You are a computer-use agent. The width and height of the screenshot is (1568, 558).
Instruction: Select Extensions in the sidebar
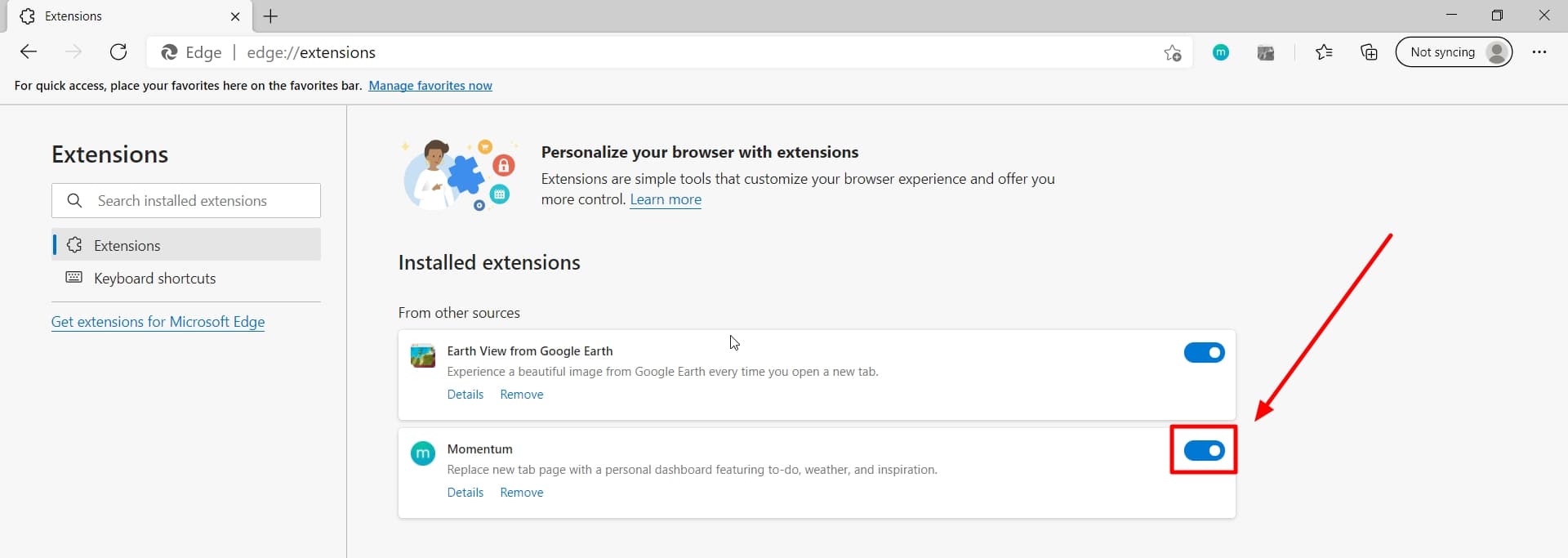[x=127, y=245]
